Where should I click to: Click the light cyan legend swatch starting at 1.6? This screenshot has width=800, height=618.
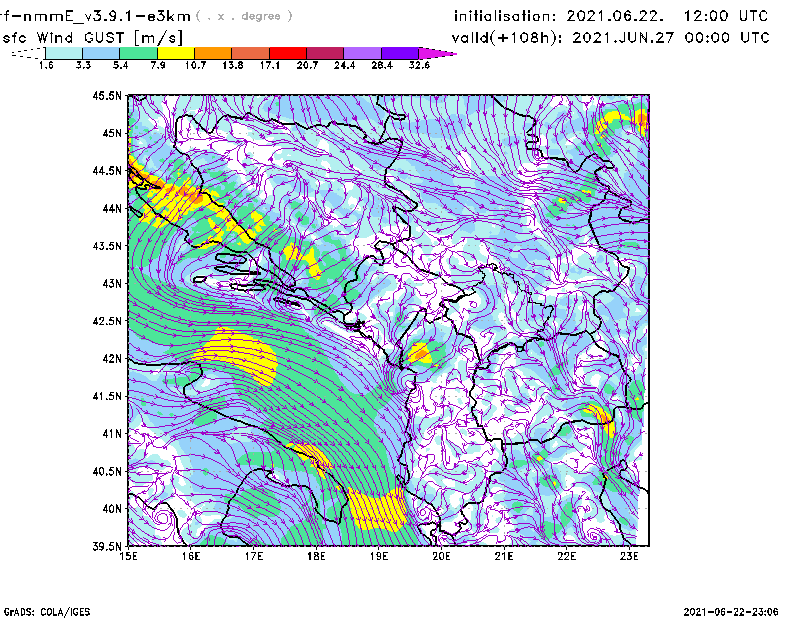pyautogui.click(x=64, y=53)
